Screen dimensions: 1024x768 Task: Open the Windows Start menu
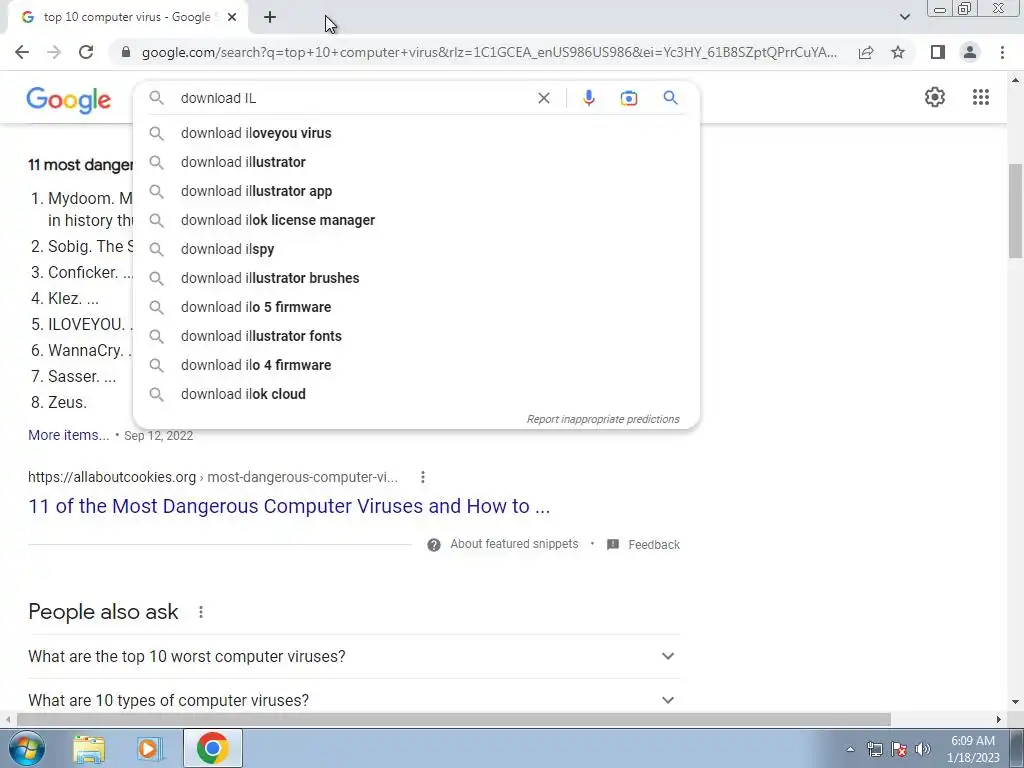pos(26,748)
